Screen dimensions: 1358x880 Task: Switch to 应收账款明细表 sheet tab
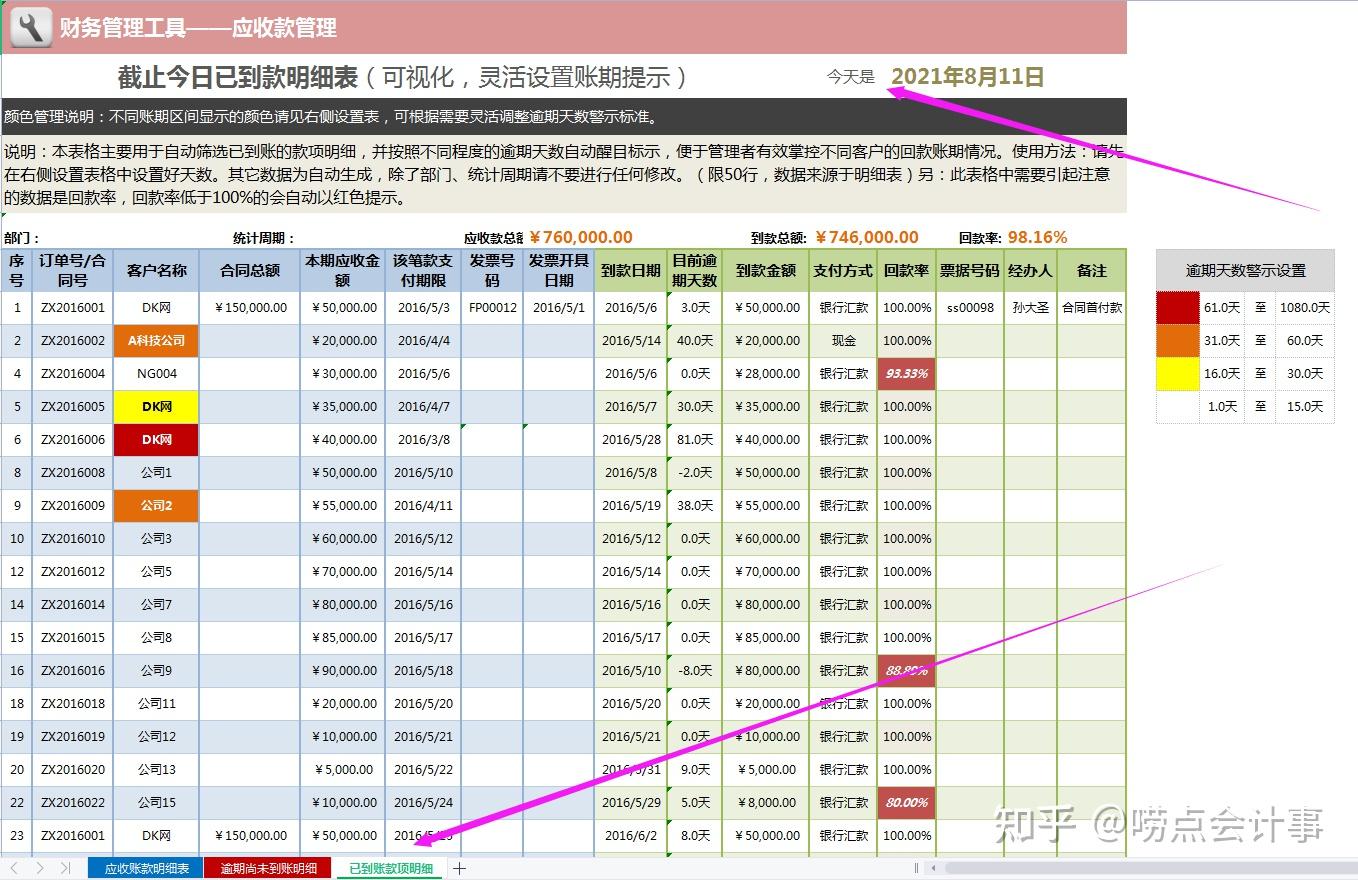point(146,868)
